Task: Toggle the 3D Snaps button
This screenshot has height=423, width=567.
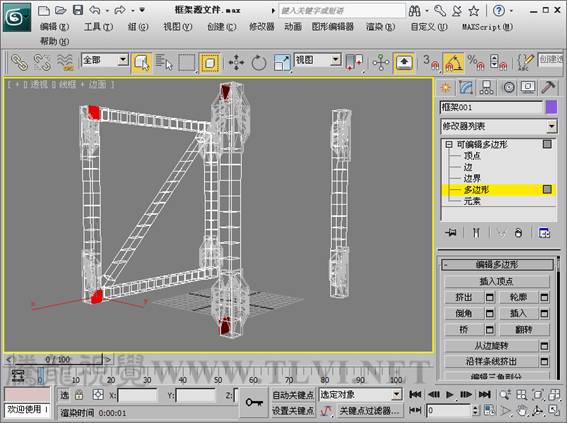Action: (431, 62)
